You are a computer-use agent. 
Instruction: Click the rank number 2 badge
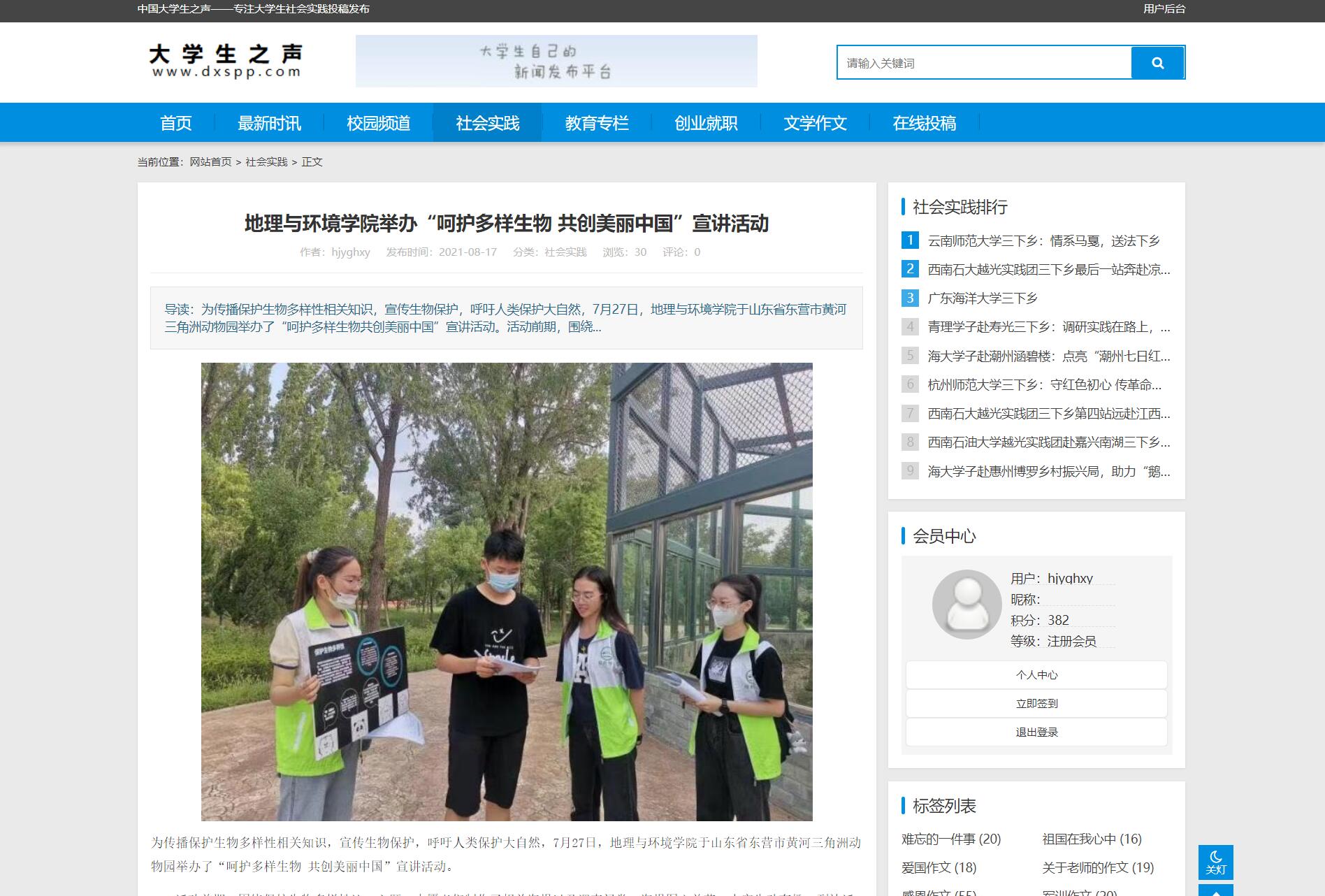(910, 269)
